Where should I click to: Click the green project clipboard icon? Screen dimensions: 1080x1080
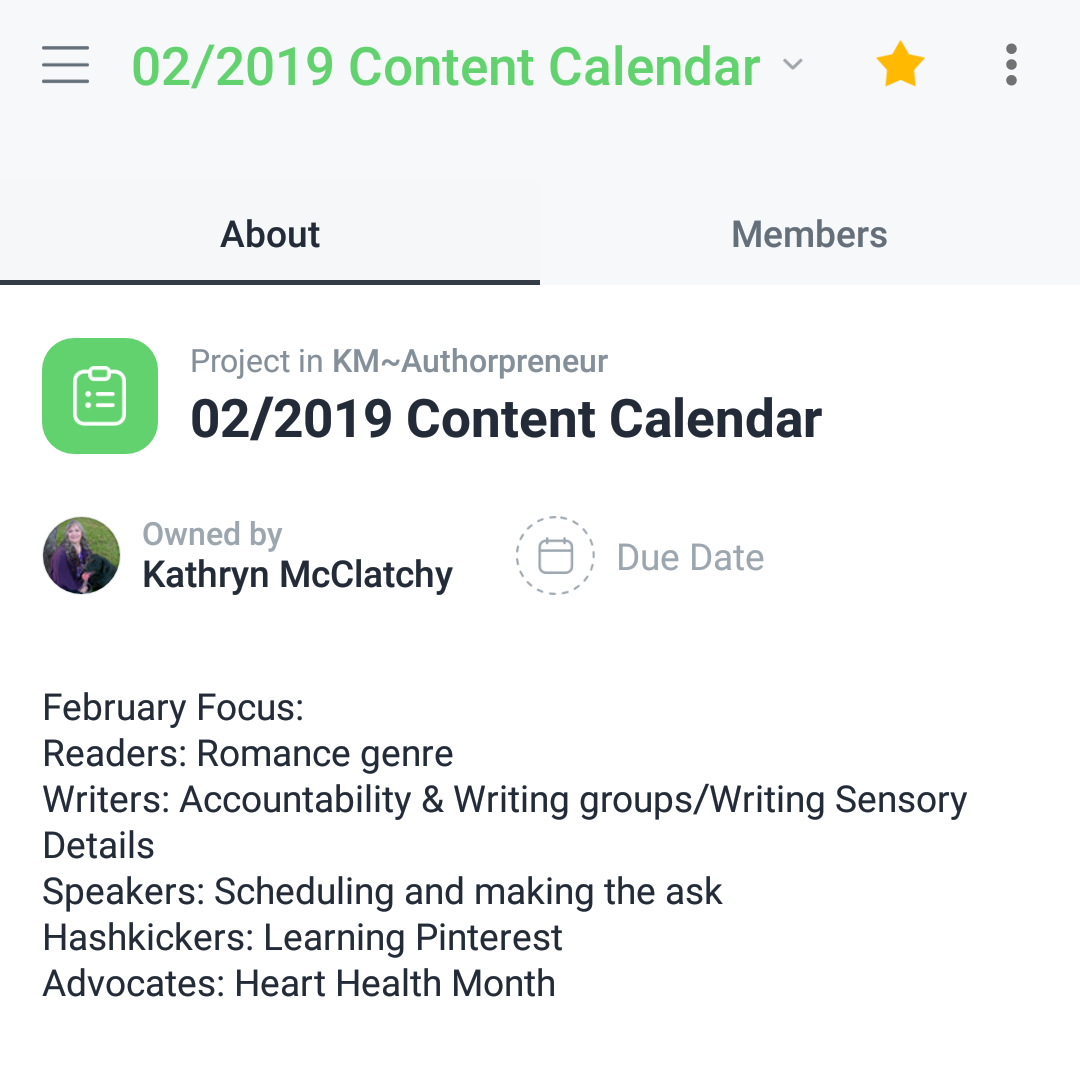(100, 396)
